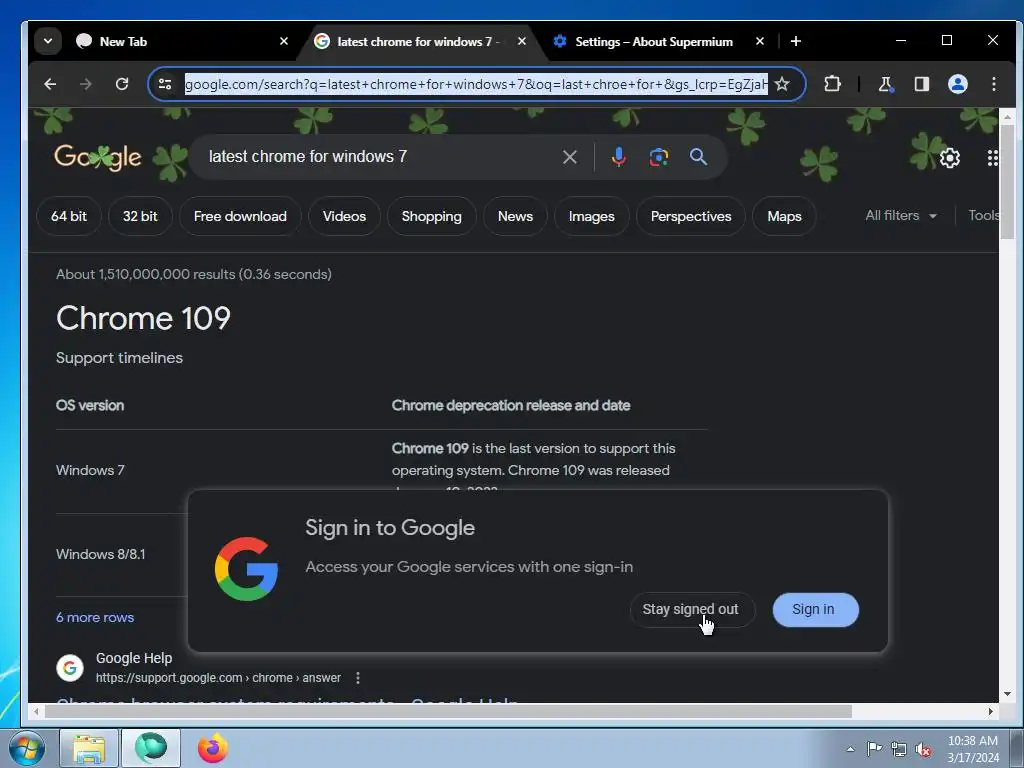Click the vertical scrollbar thumb

tap(1007, 182)
